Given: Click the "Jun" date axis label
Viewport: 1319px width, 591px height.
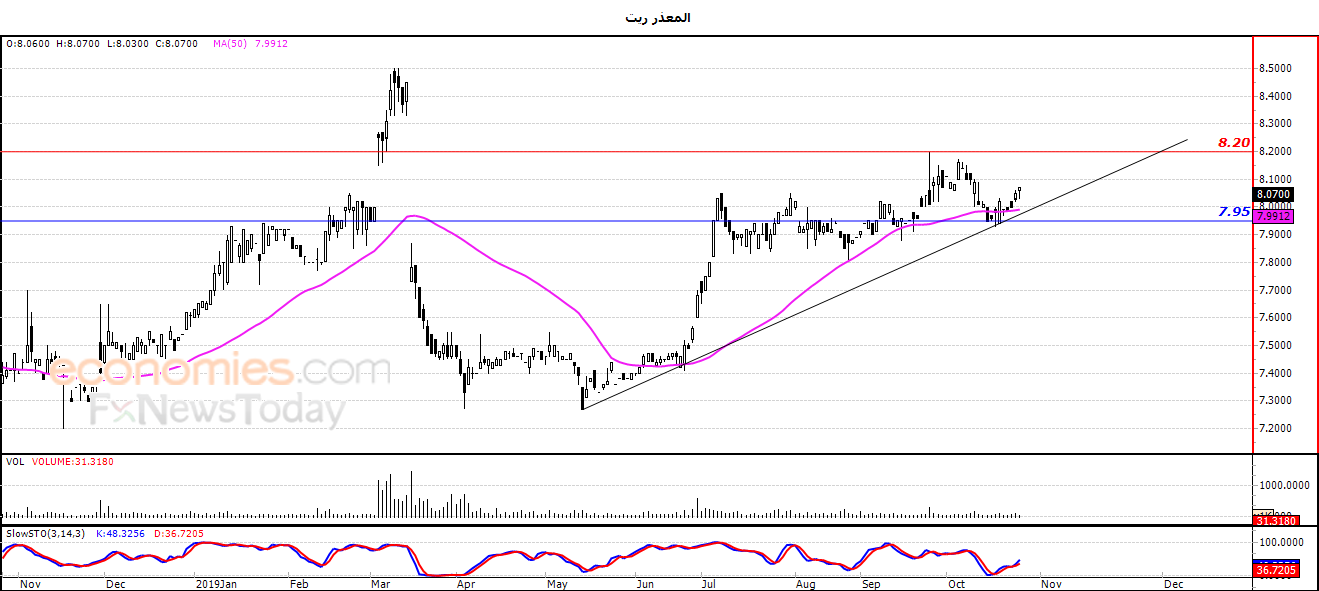Looking at the screenshot, I should point(645,583).
